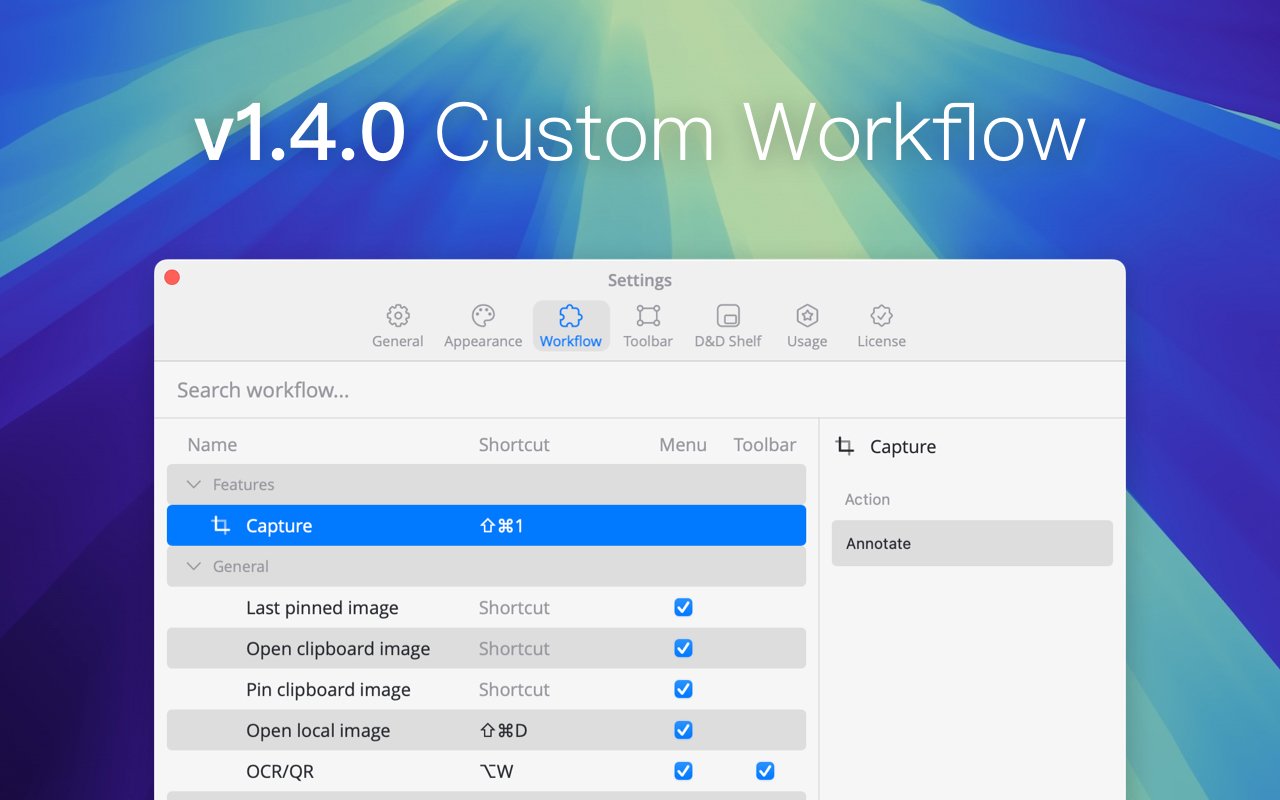The width and height of the screenshot is (1280, 800).
Task: Close the Settings window with red button
Action: click(x=172, y=278)
